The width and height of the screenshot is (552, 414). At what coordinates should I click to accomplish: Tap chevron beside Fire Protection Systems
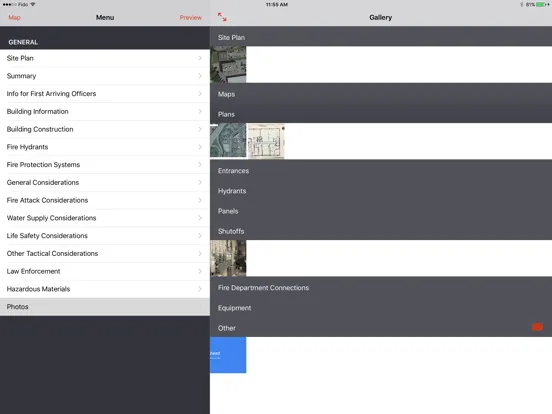(200, 164)
